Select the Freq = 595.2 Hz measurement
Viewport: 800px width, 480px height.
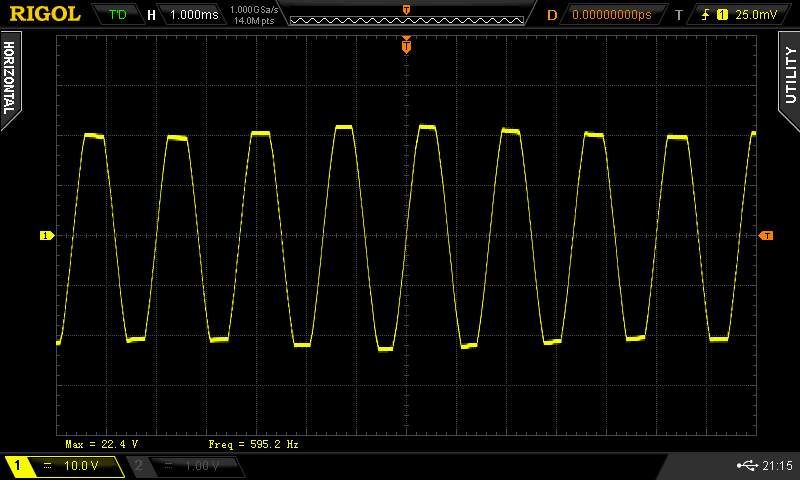click(x=253, y=443)
